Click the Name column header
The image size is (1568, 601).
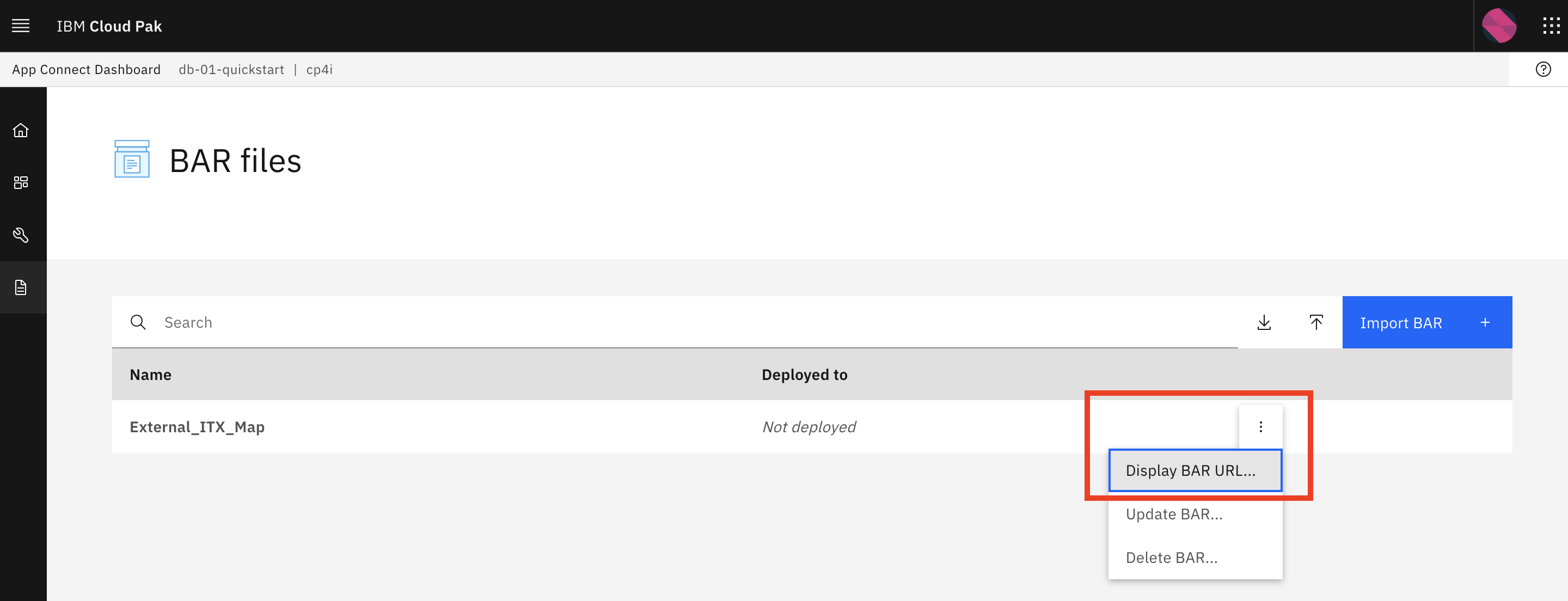pyautogui.click(x=150, y=375)
